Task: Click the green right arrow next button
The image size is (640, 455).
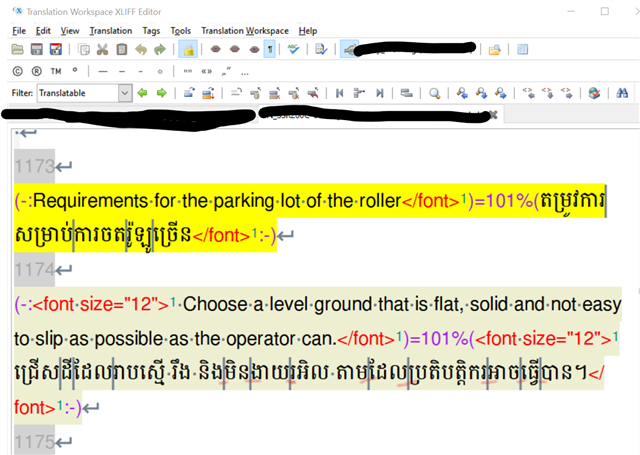Action: tap(162, 93)
